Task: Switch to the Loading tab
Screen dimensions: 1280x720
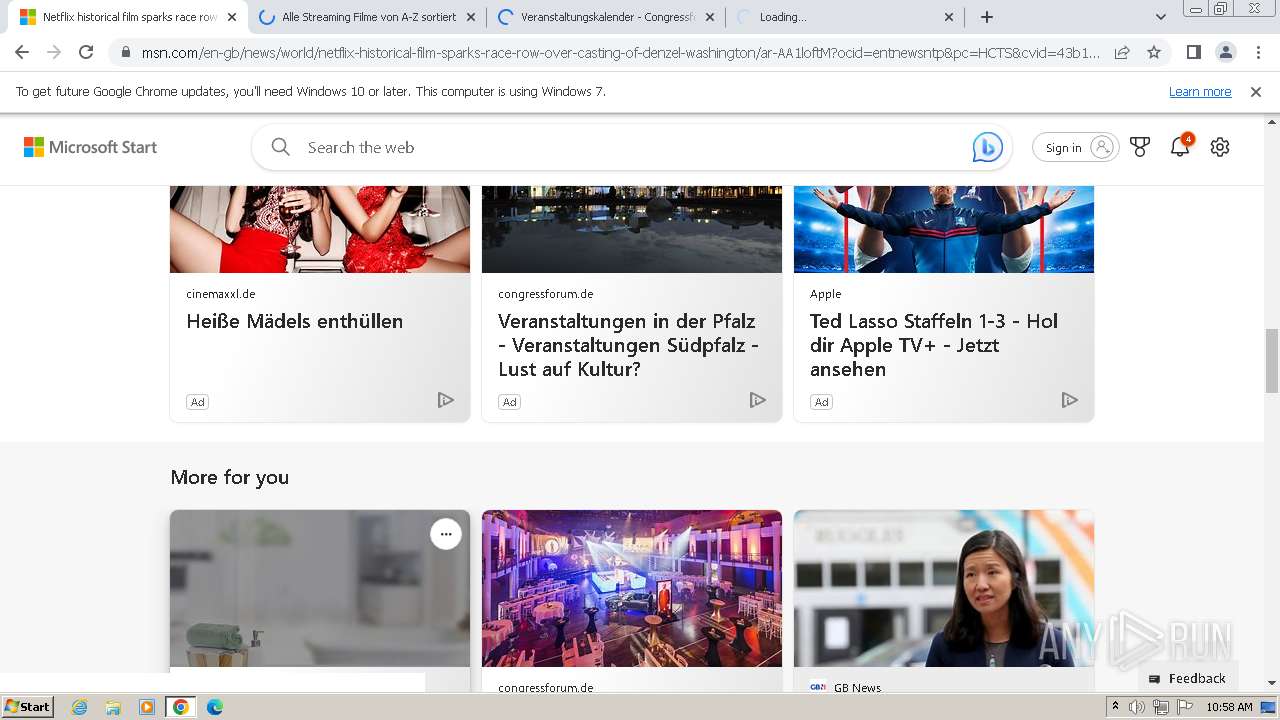Action: click(845, 17)
